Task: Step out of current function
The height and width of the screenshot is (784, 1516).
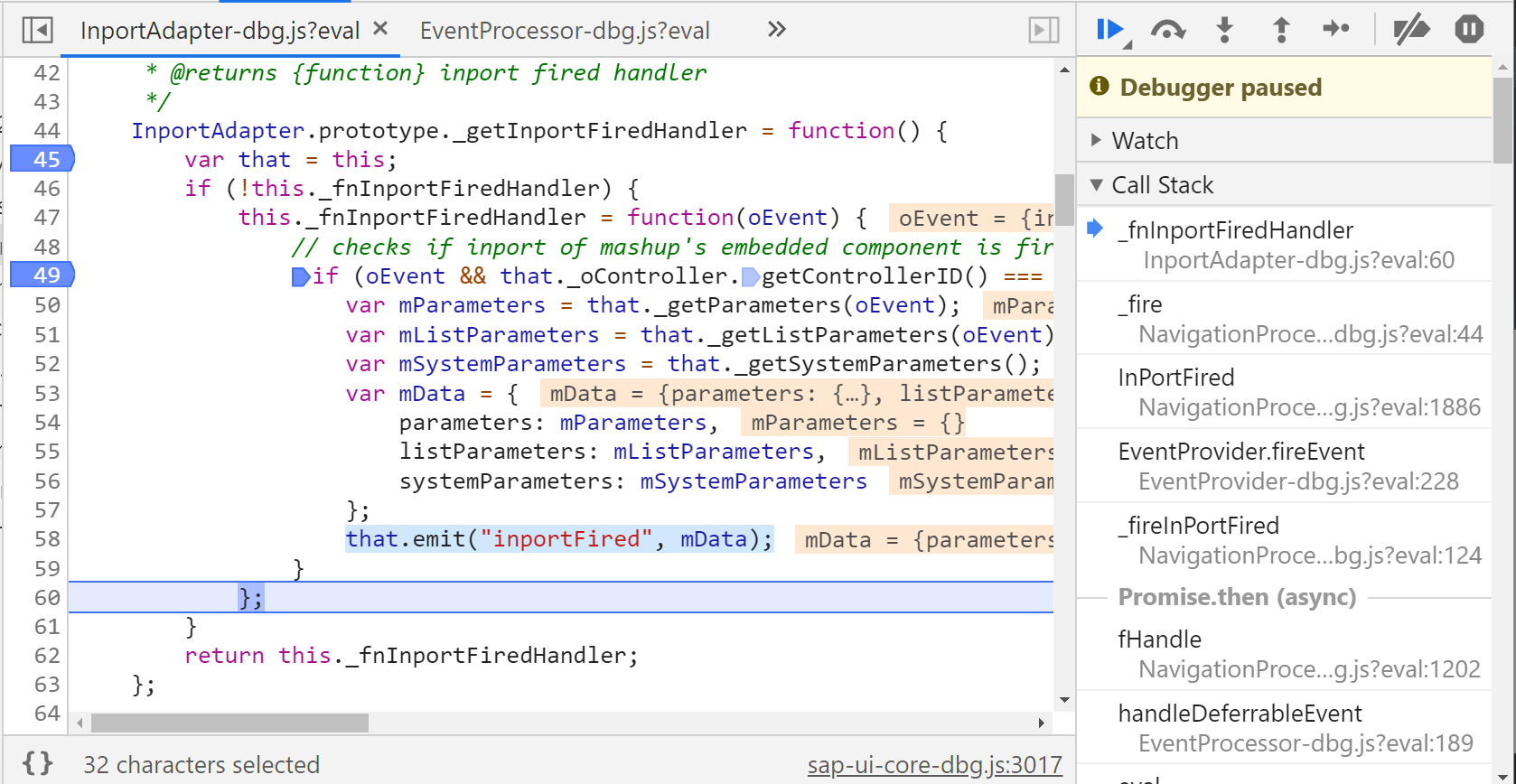Action: (x=1280, y=30)
